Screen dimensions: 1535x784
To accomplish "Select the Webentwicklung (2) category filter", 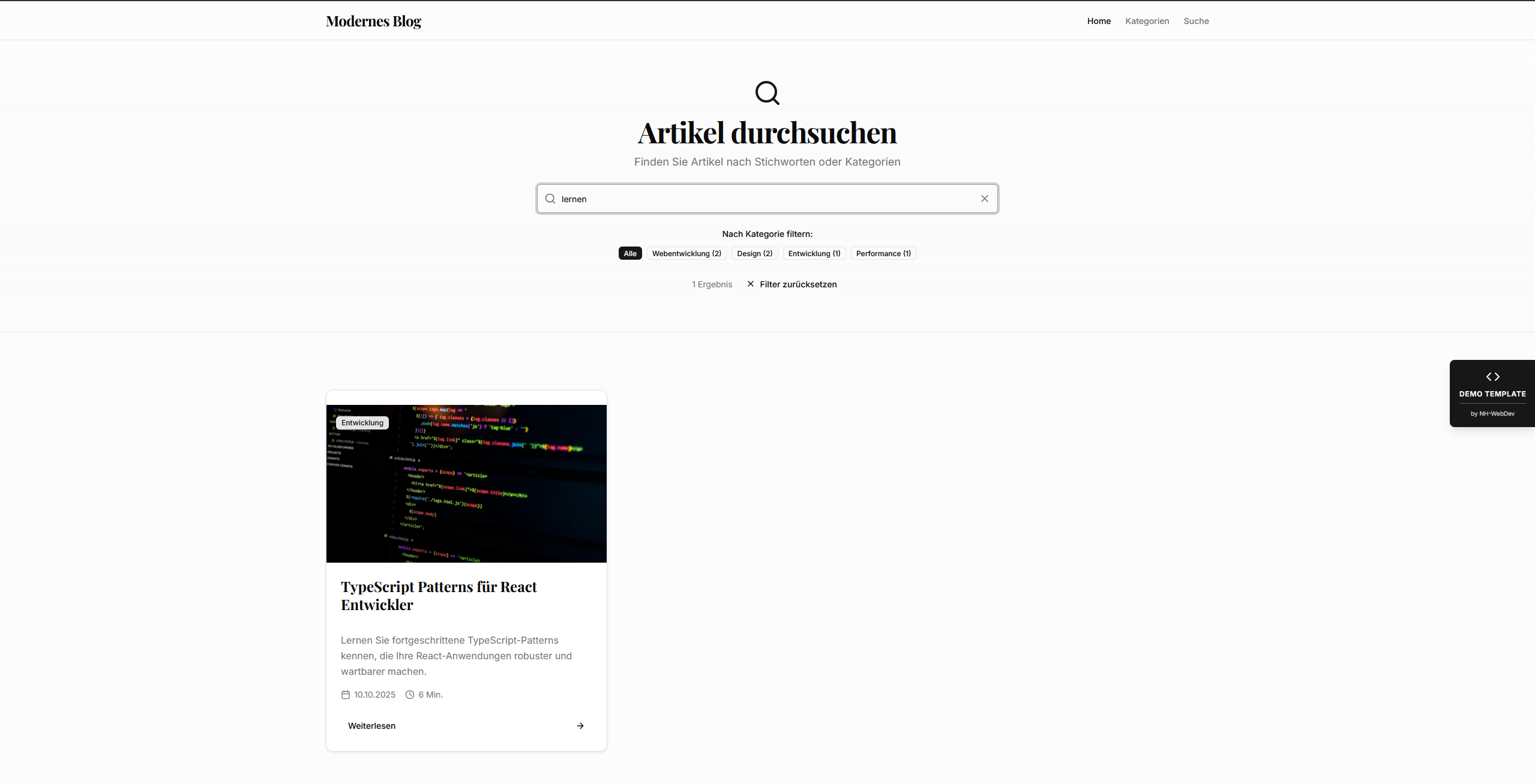I will click(x=686, y=253).
